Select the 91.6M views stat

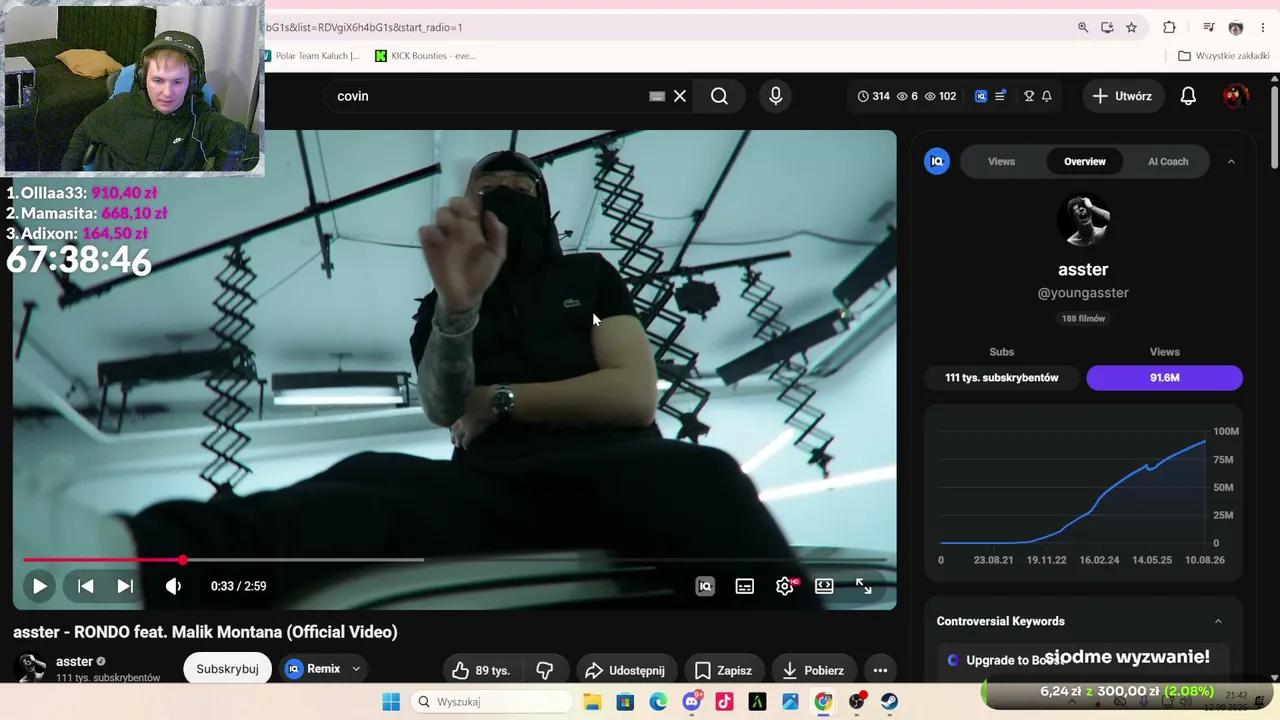(x=1165, y=378)
